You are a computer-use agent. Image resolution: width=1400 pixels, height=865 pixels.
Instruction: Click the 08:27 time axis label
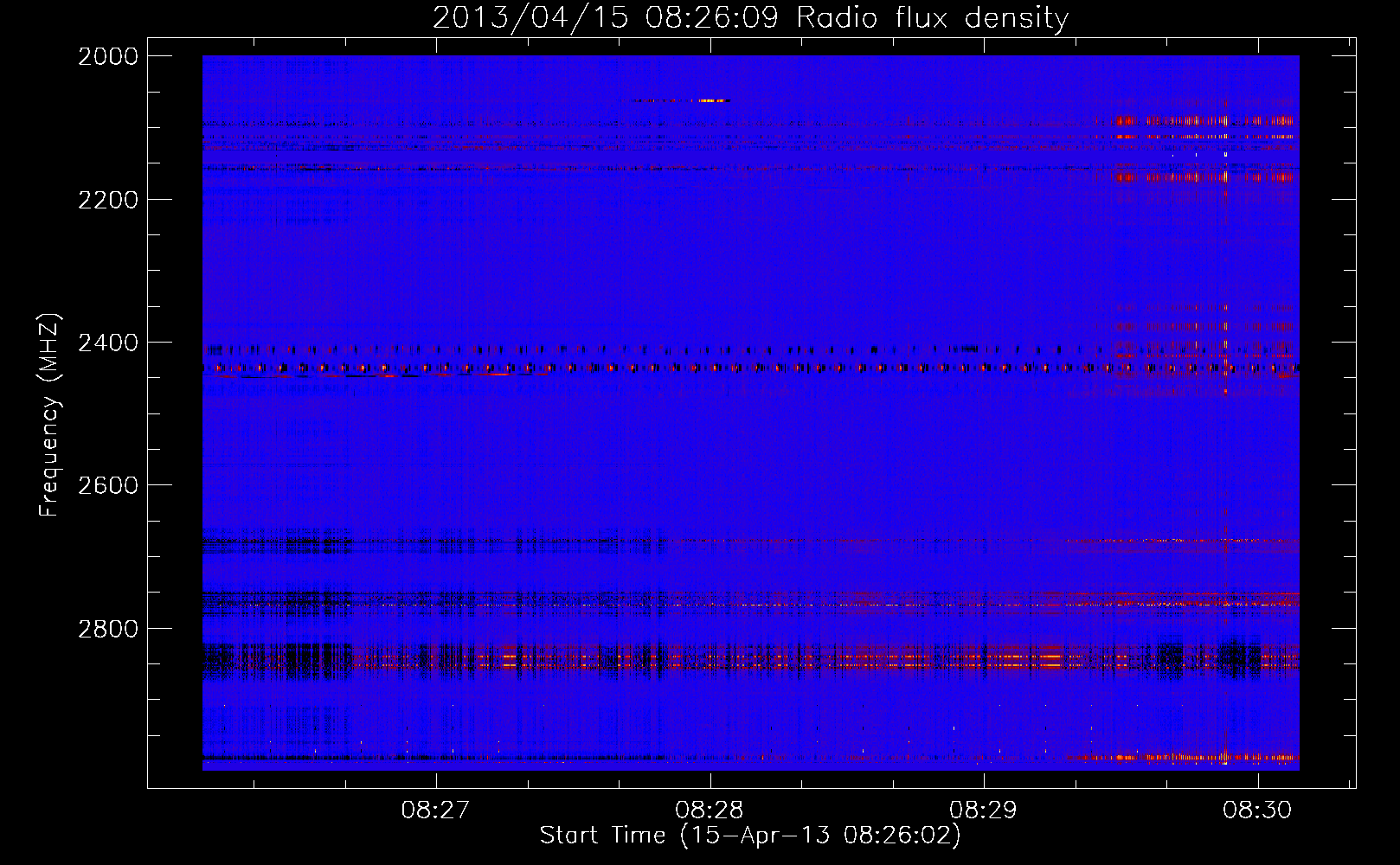(436, 810)
